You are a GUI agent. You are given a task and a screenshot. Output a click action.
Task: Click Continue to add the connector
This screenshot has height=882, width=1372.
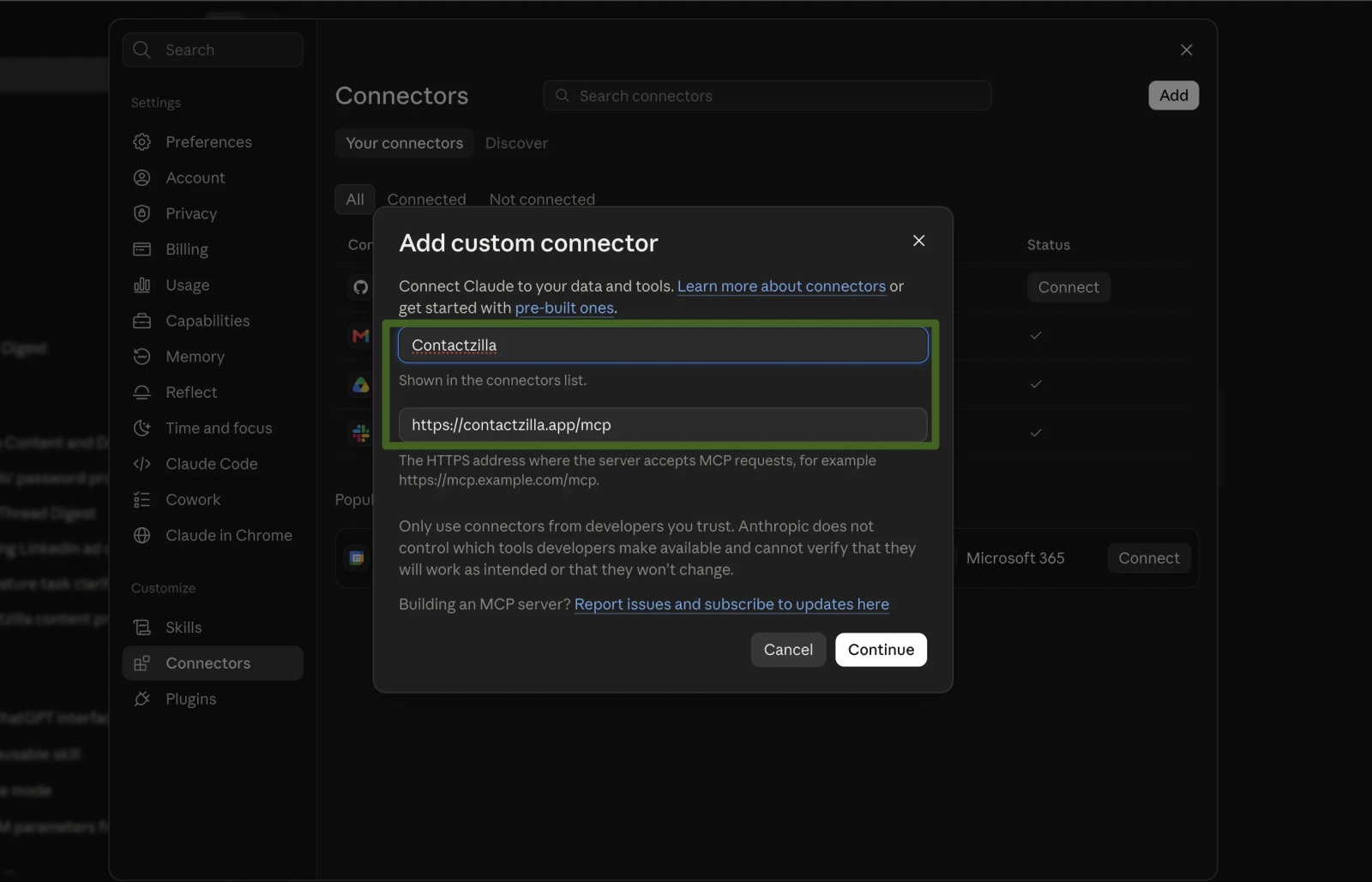[881, 650]
